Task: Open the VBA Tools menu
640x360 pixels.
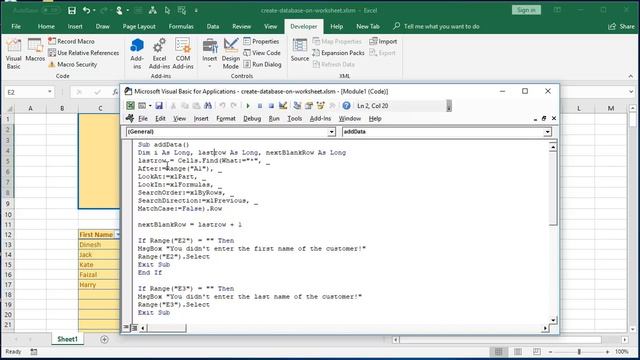Action: pyautogui.click(x=295, y=118)
